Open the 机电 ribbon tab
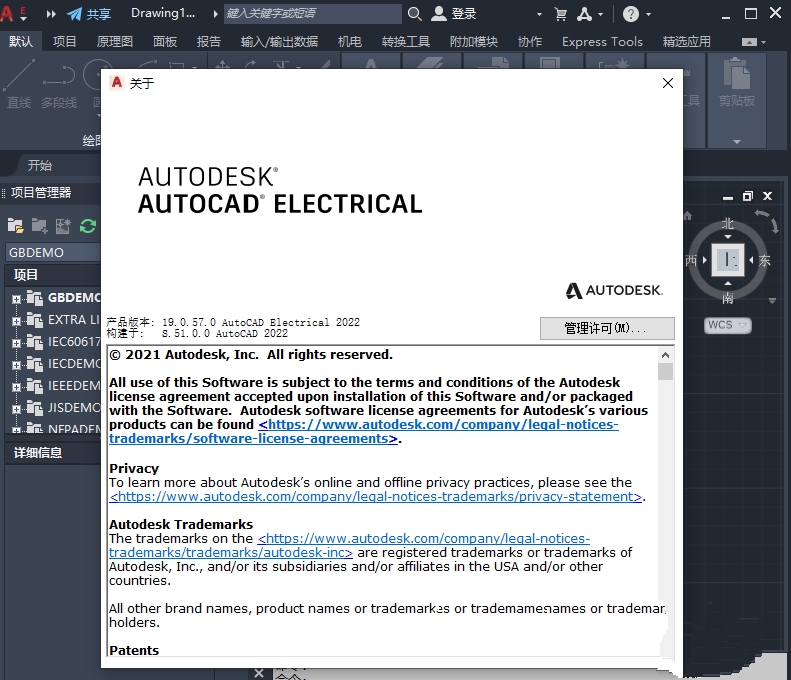 (x=350, y=41)
